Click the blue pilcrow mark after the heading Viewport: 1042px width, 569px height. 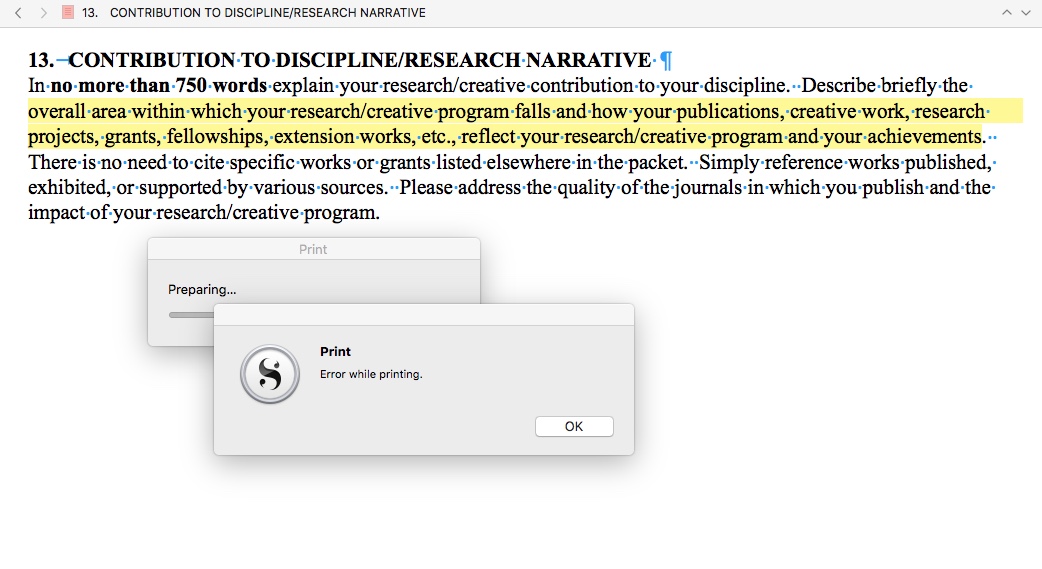click(x=667, y=60)
